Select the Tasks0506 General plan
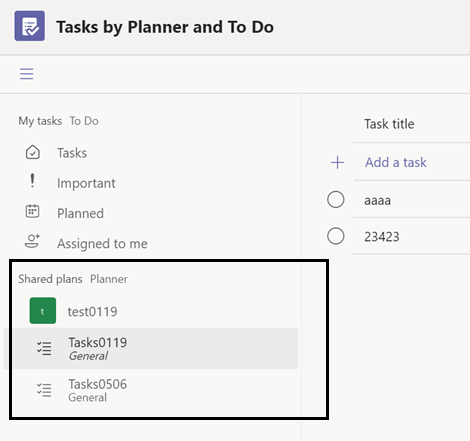 156,390
